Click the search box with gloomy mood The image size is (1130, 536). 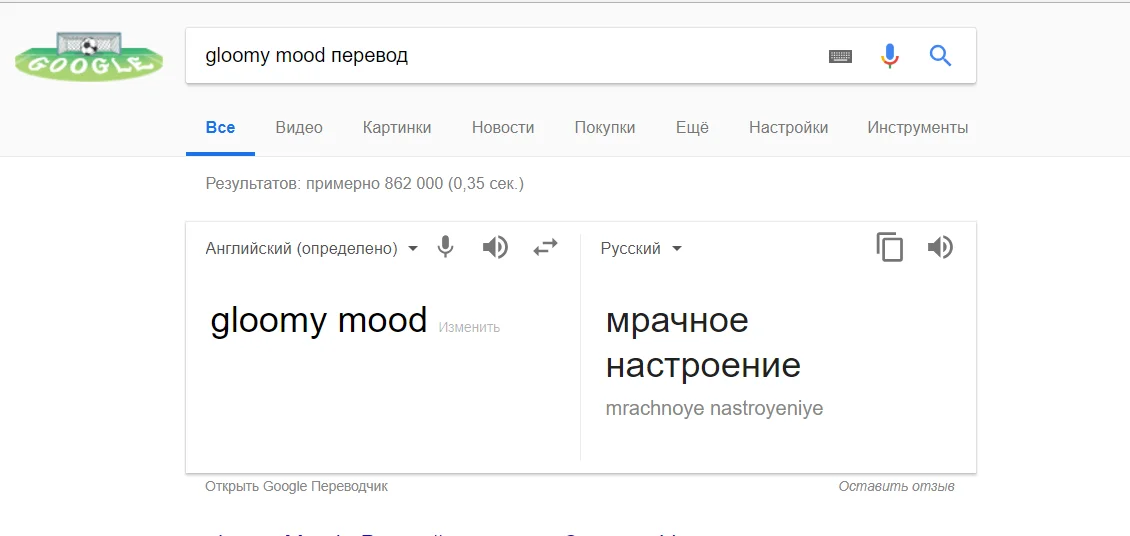tap(500, 56)
